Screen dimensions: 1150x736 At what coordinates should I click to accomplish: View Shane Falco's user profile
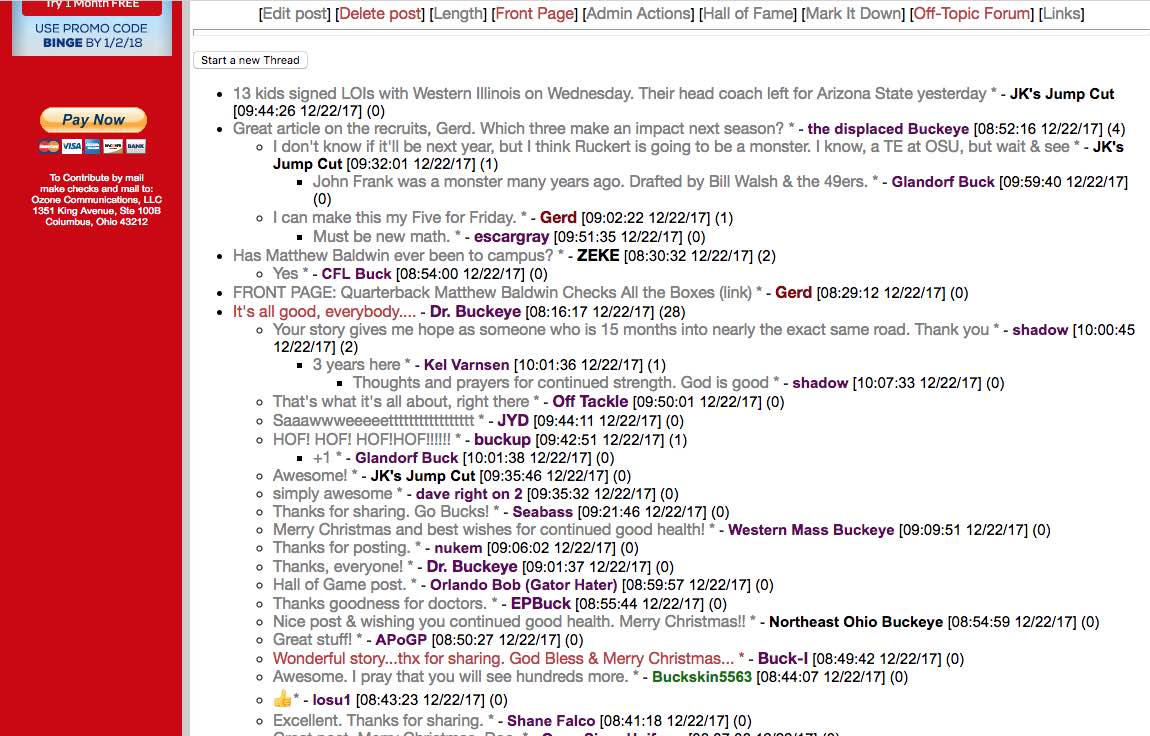point(551,721)
